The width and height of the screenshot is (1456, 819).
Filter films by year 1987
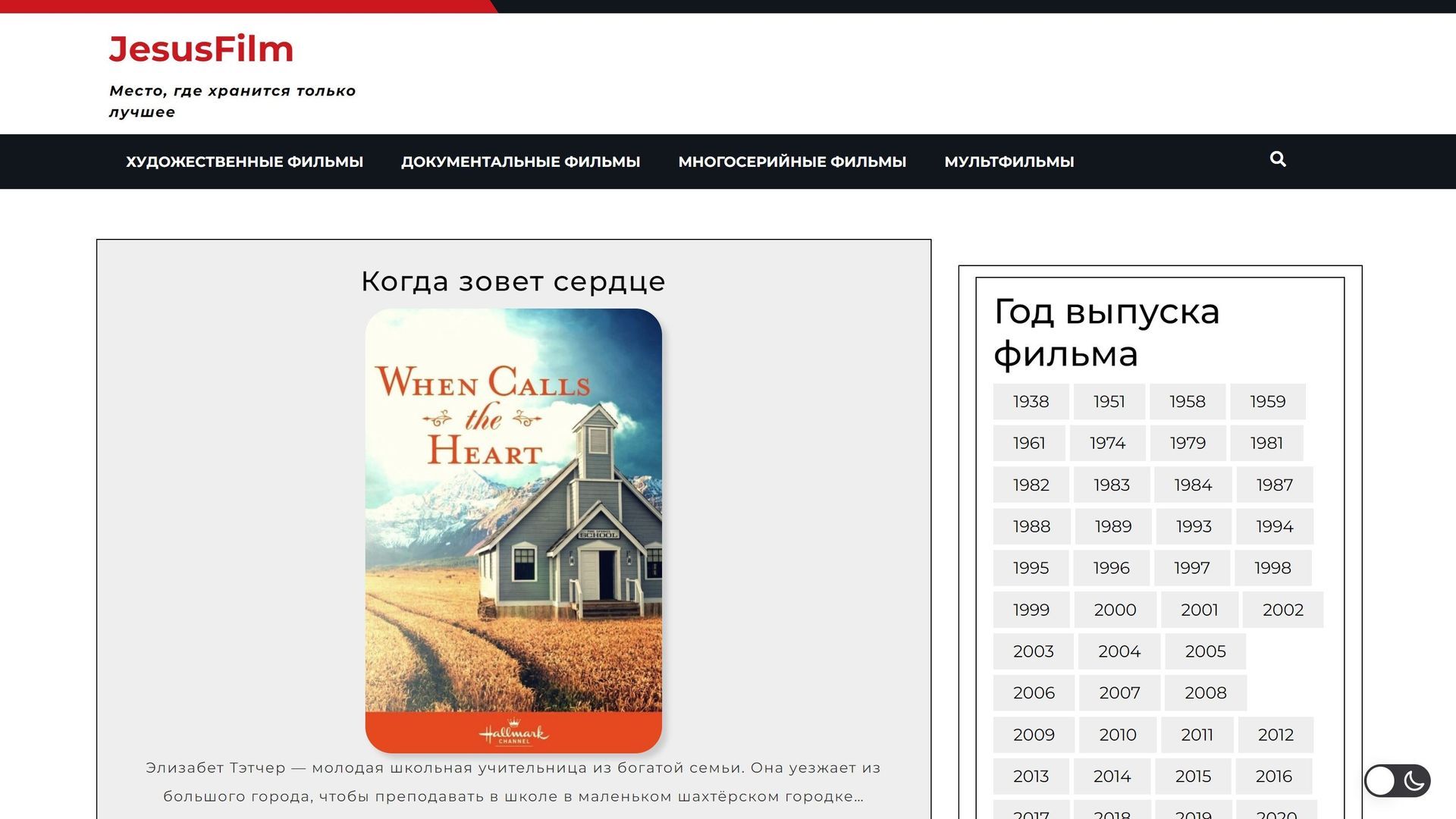point(1274,485)
